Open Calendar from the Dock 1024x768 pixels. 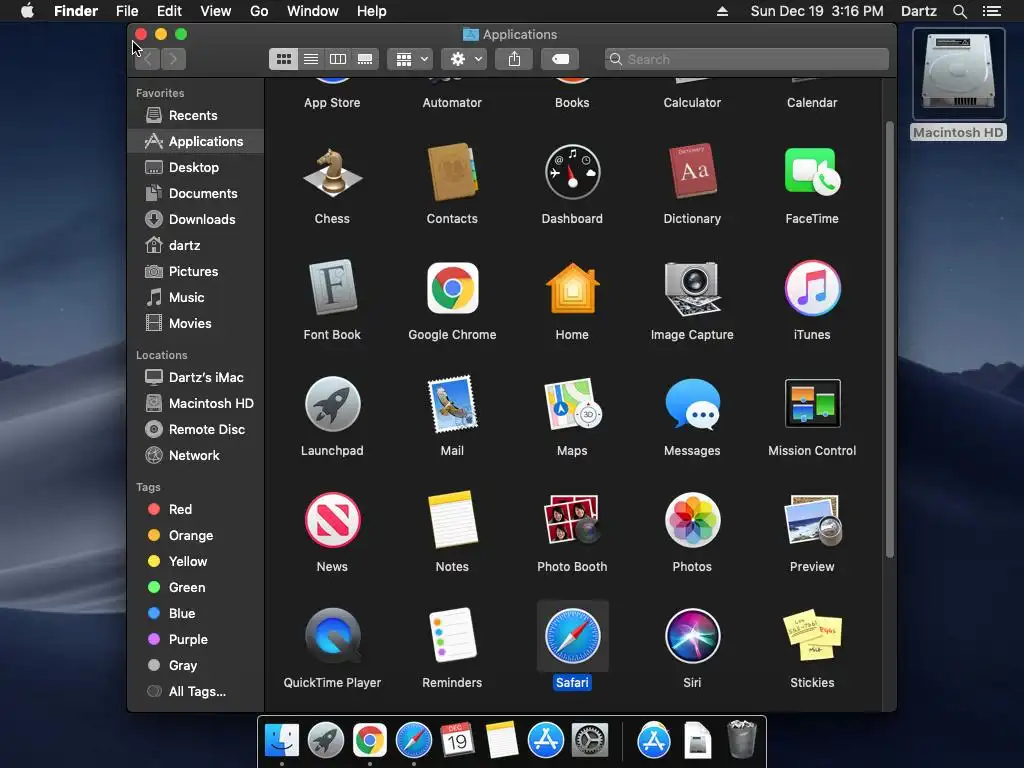click(457, 740)
